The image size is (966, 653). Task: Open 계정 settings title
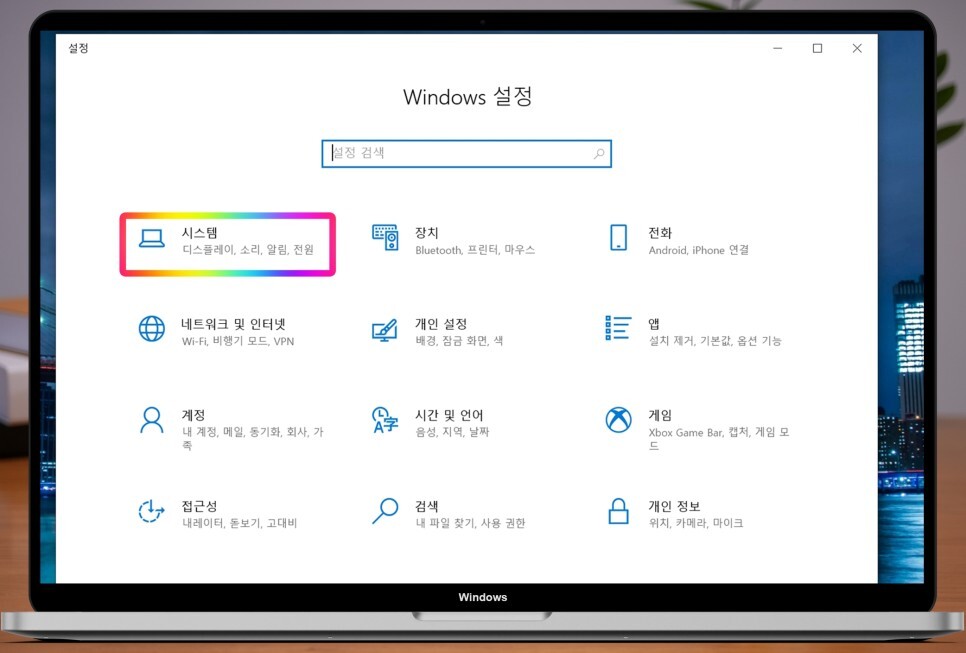[193, 415]
